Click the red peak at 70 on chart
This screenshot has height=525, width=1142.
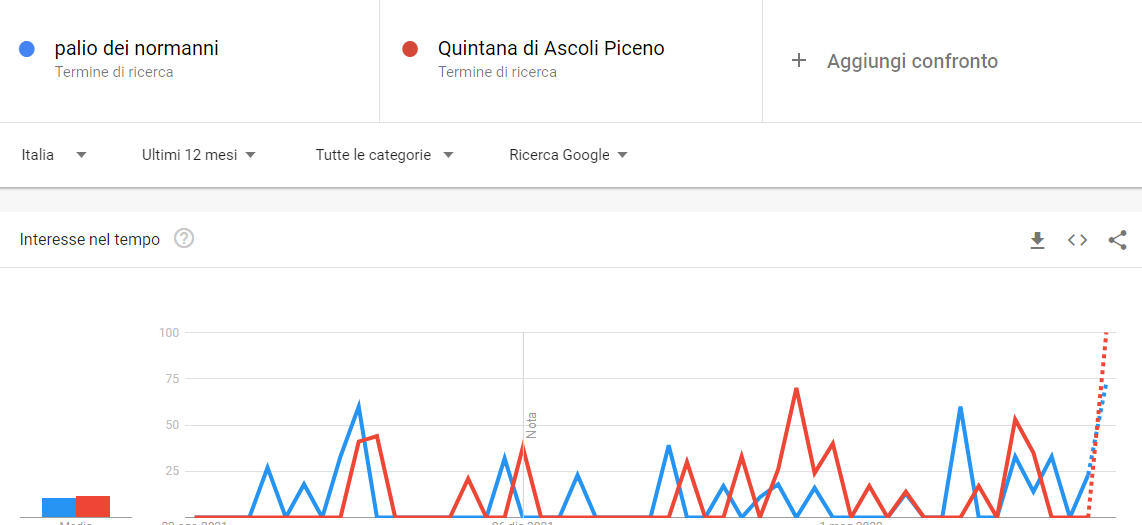[x=796, y=389]
